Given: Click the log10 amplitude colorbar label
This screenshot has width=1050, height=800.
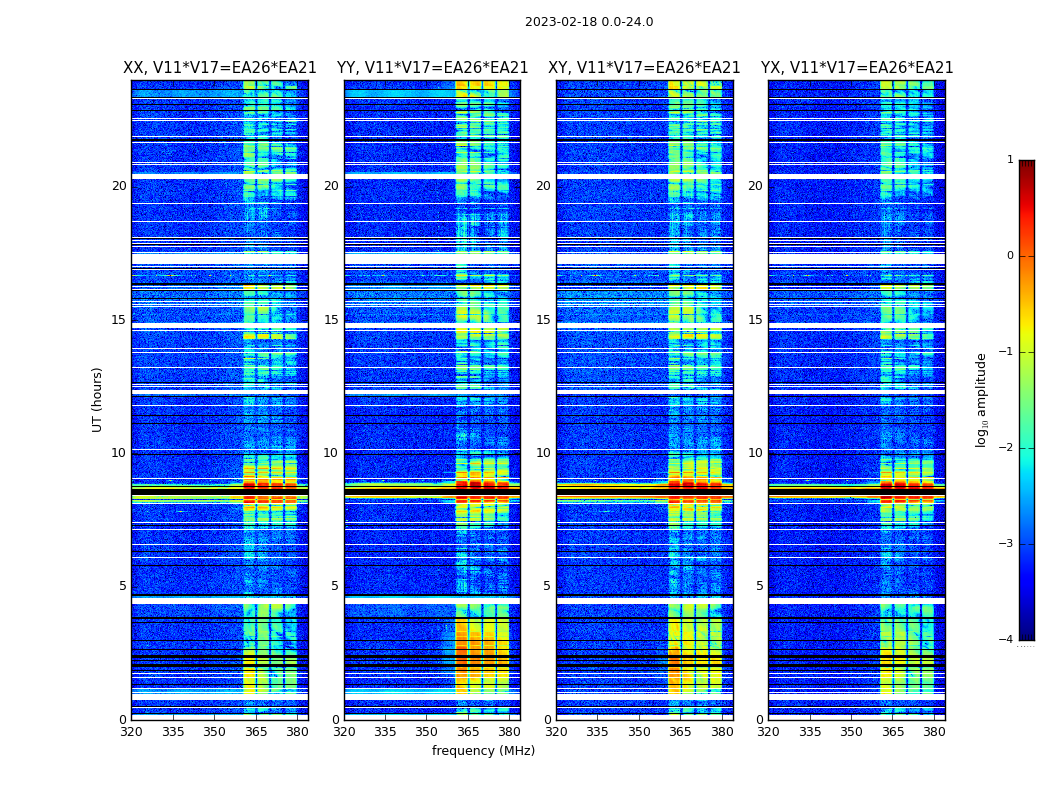Looking at the screenshot, I should coord(982,399).
